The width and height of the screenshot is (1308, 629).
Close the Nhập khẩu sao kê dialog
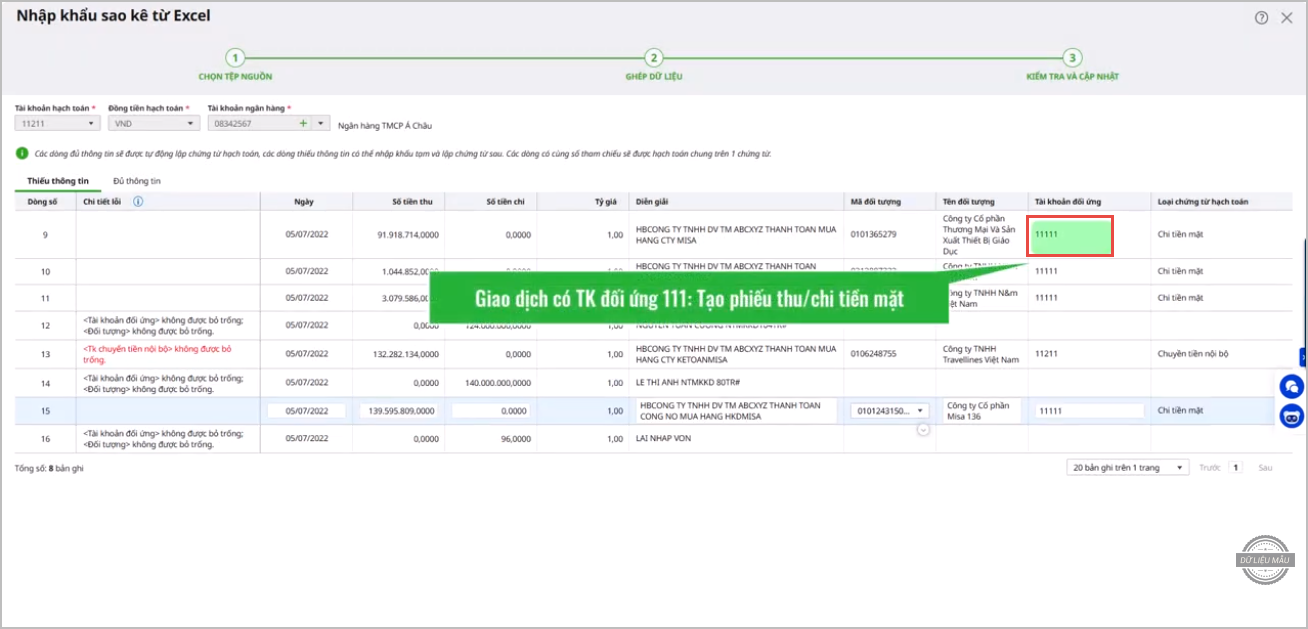point(1287,17)
